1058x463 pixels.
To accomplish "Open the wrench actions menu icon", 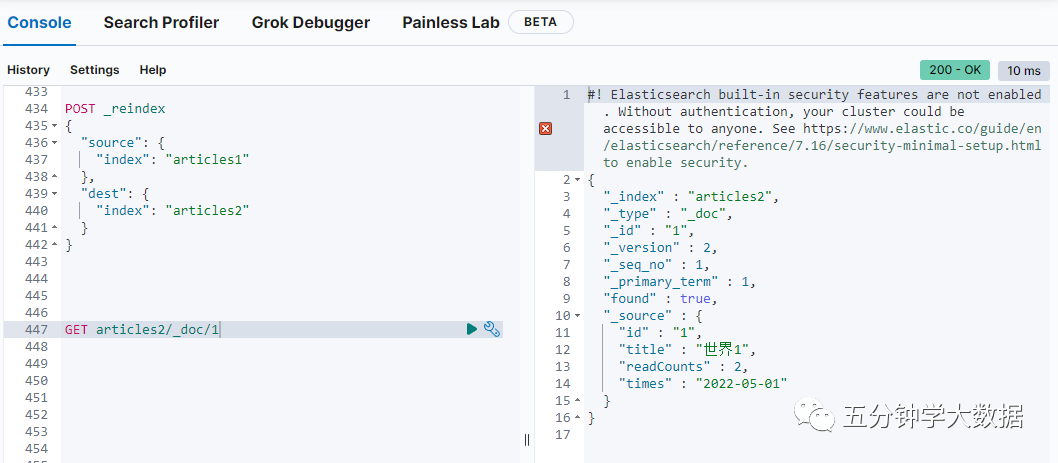I will (491, 329).
